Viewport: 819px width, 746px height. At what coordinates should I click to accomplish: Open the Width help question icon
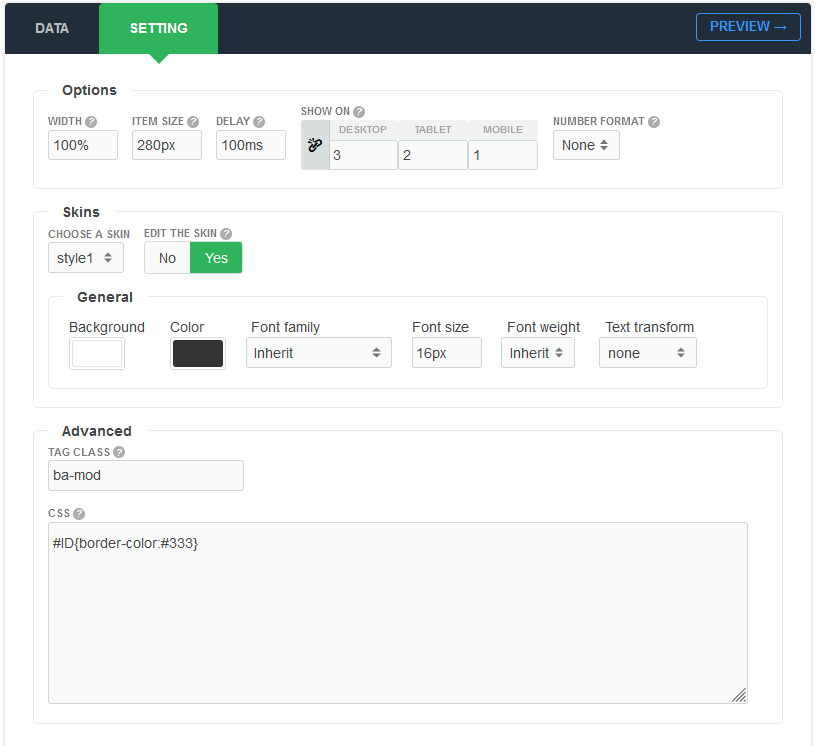91,122
